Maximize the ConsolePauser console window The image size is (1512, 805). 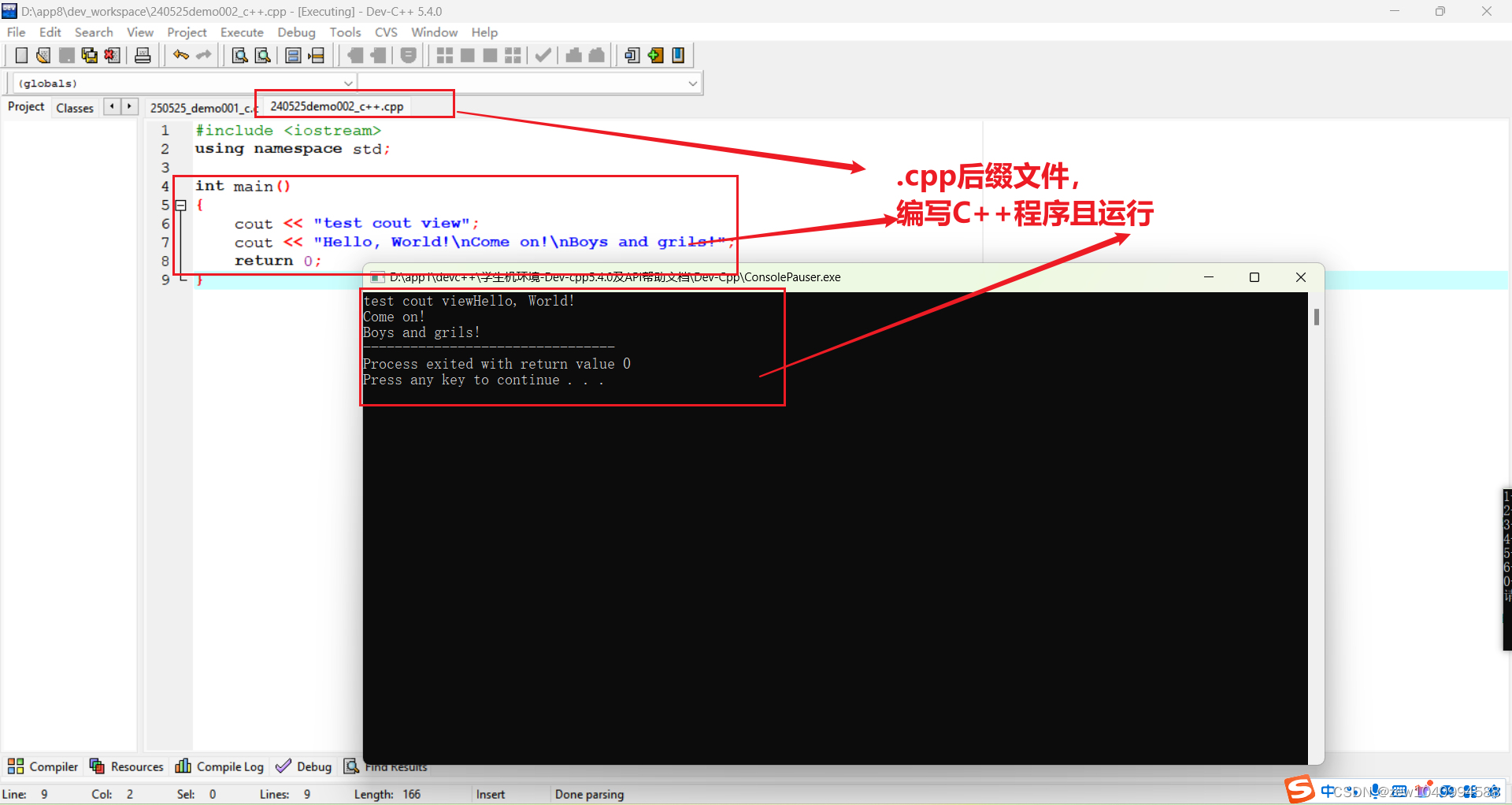pyautogui.click(x=1254, y=277)
